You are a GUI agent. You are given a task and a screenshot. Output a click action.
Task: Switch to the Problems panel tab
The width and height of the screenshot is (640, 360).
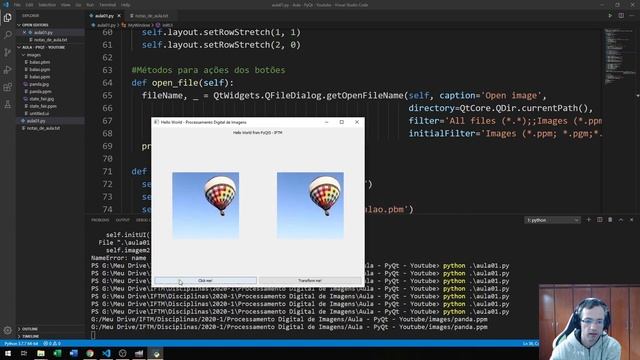100,220
